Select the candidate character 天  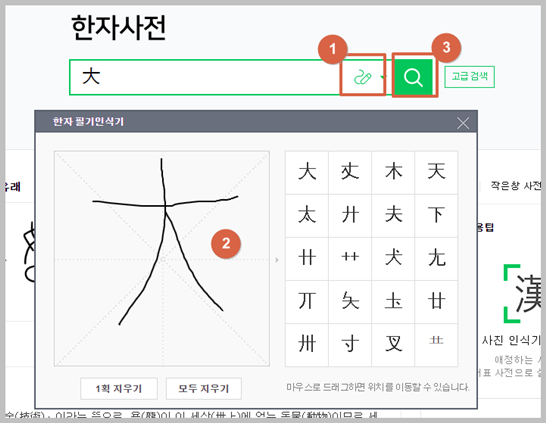[x=436, y=172]
